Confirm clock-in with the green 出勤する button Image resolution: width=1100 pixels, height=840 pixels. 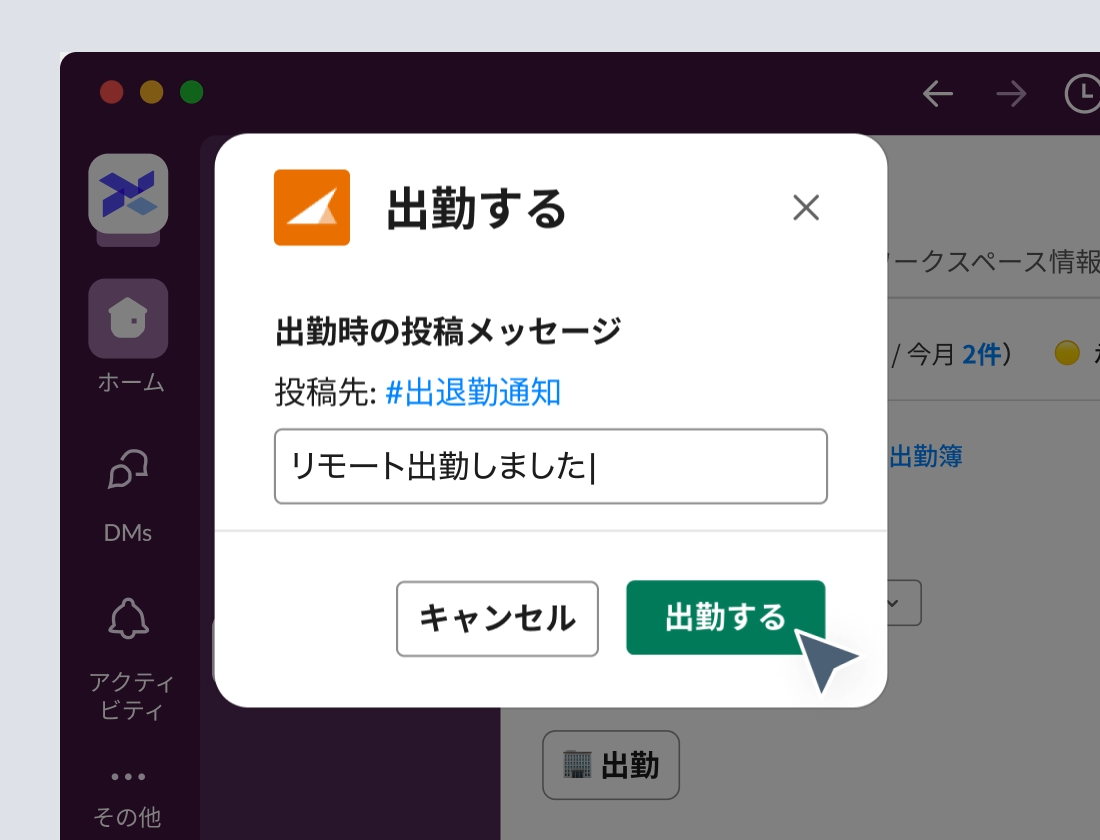[725, 618]
